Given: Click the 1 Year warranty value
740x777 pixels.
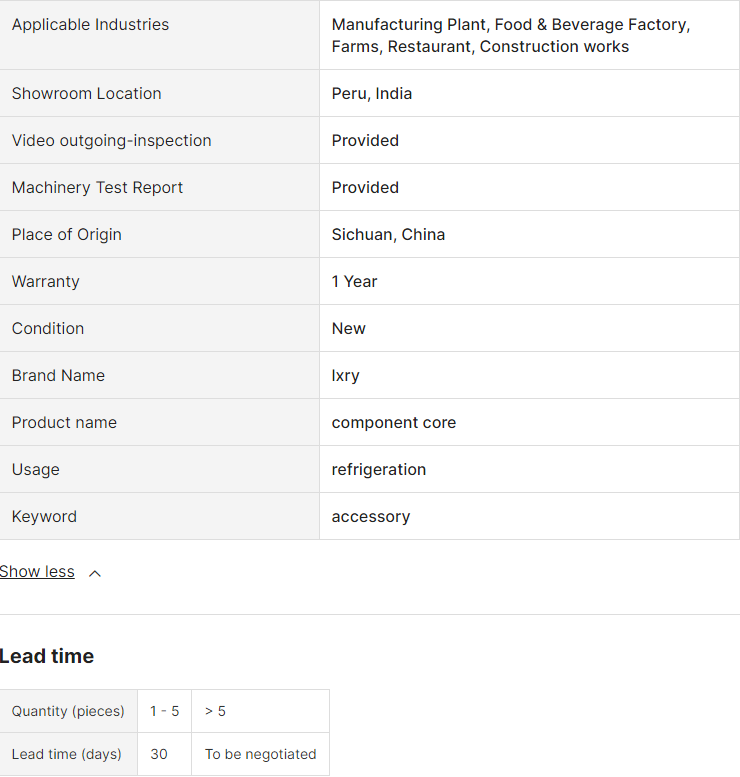Looking at the screenshot, I should [x=354, y=282].
